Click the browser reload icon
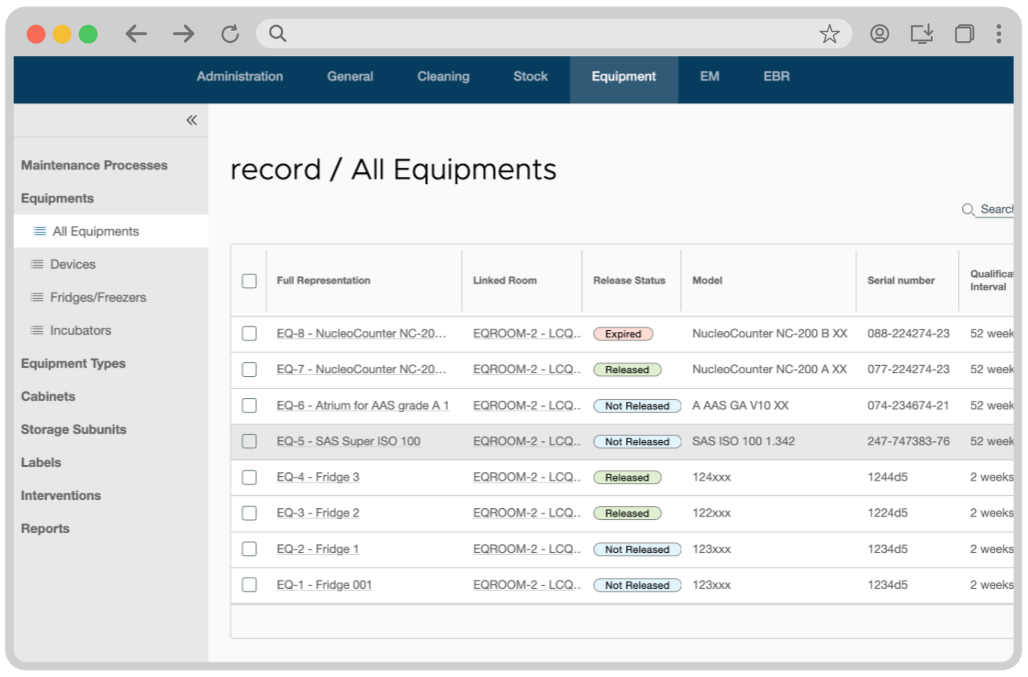Image resolution: width=1028 pixels, height=677 pixels. coord(230,34)
